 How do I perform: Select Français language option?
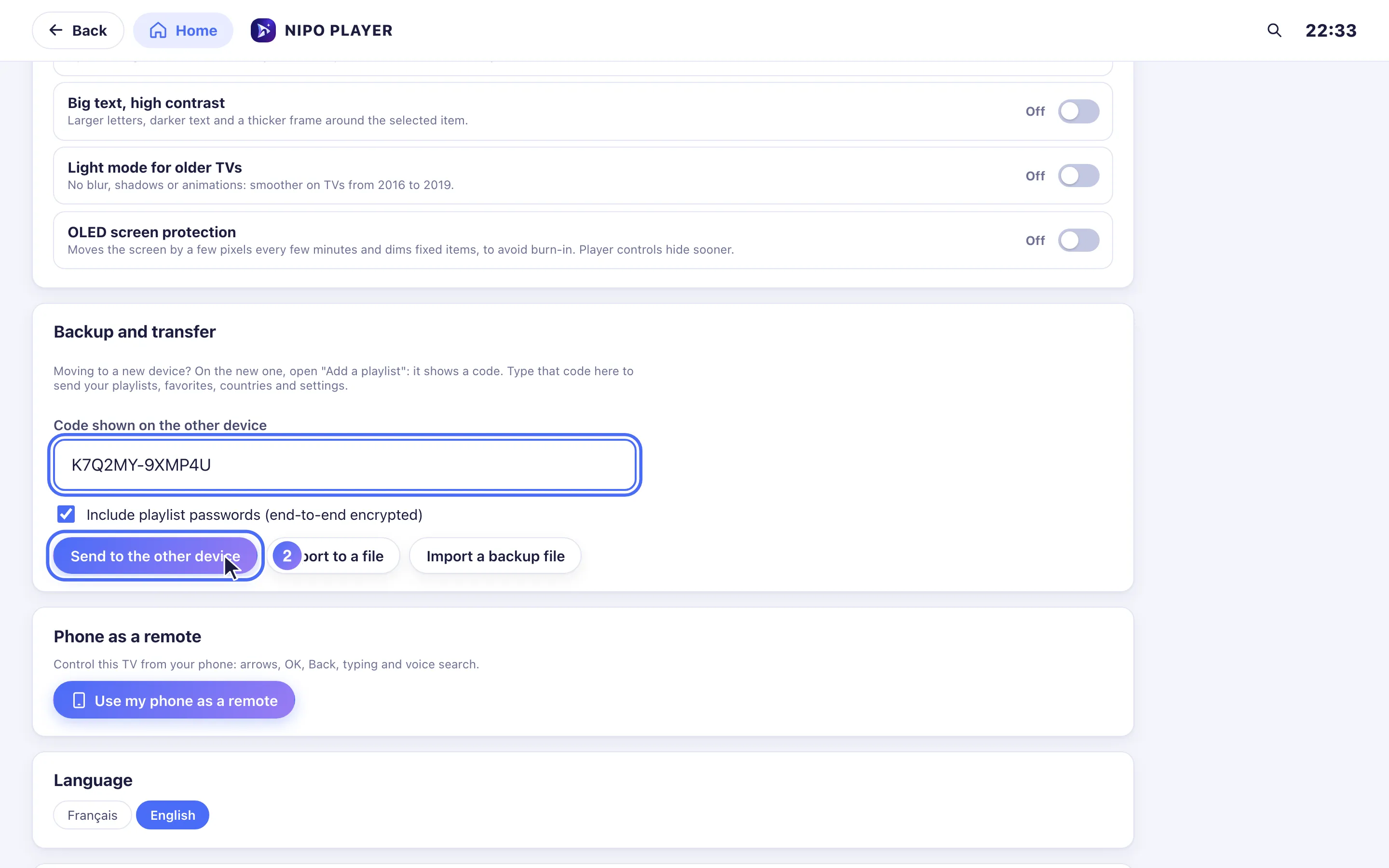coord(93,814)
